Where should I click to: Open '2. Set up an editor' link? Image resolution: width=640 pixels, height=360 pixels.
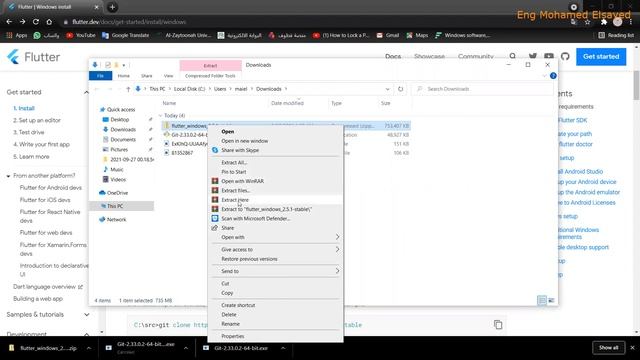coord(37,120)
